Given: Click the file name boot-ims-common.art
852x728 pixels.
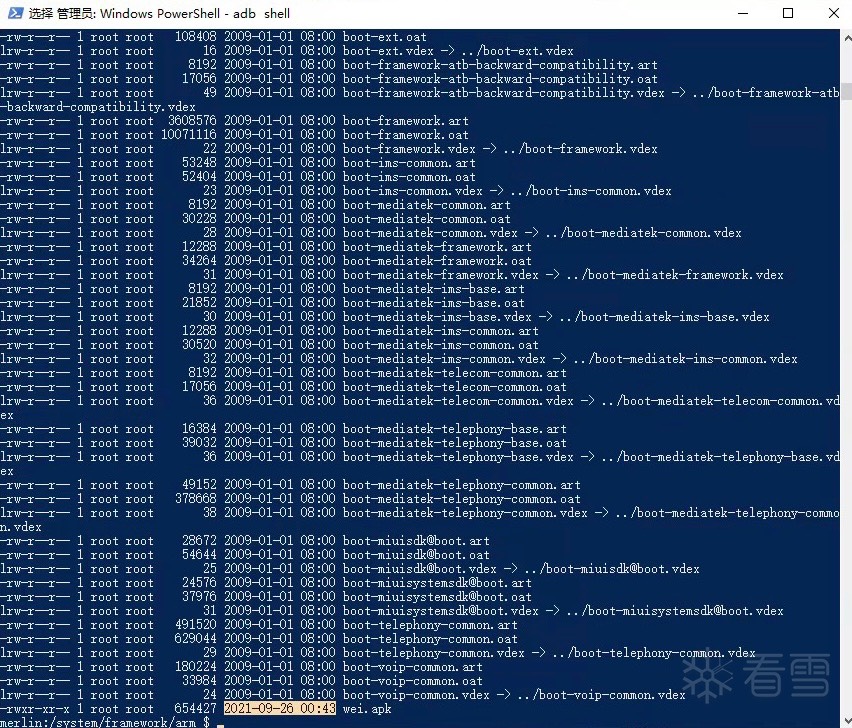Looking at the screenshot, I should click(409, 163).
